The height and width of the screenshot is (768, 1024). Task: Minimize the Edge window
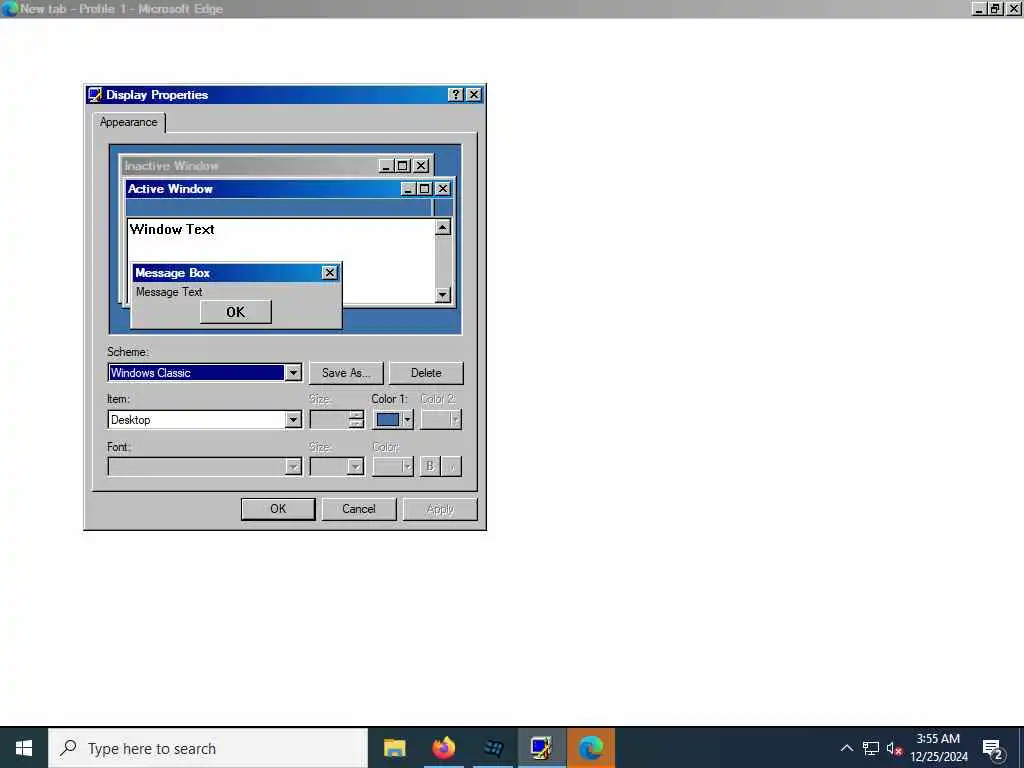[979, 8]
